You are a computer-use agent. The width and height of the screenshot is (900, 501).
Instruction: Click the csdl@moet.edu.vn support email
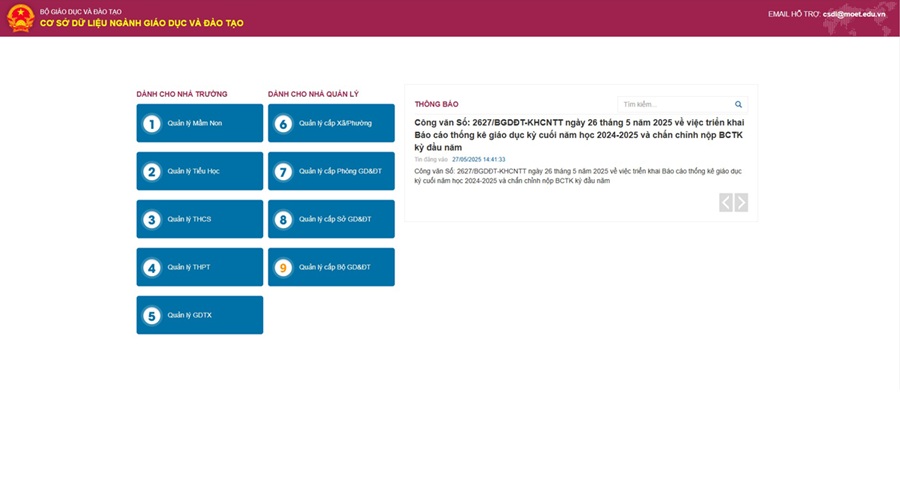coord(853,14)
